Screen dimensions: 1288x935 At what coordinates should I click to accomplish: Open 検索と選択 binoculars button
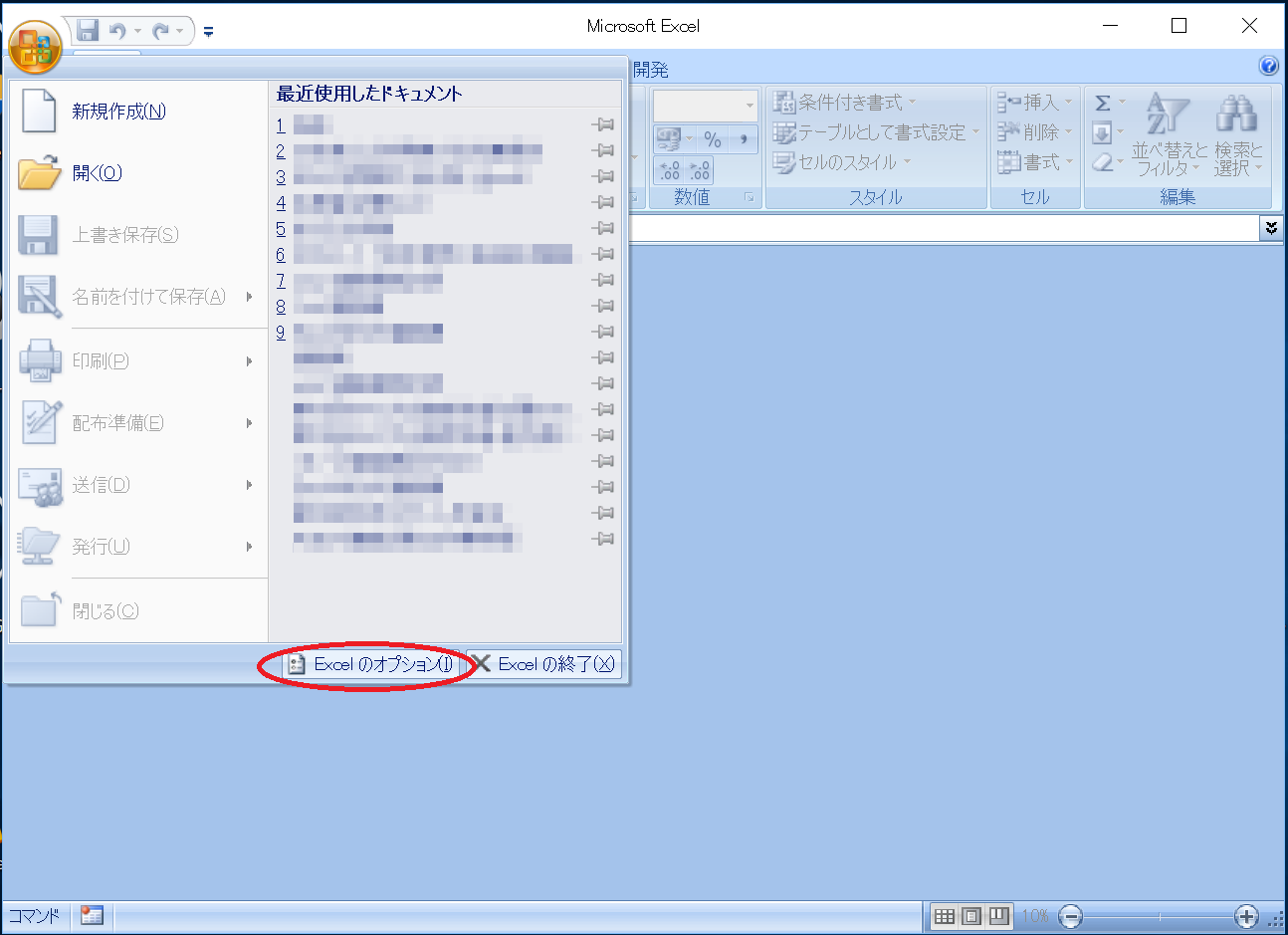[1238, 135]
